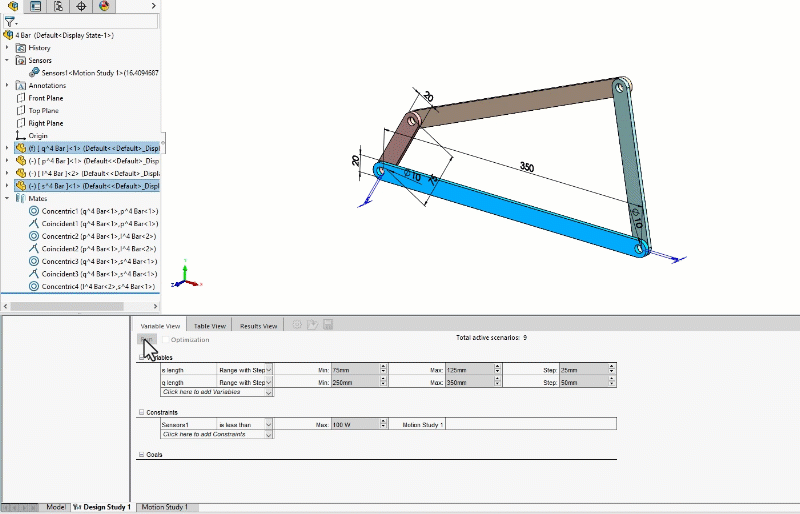
Task: Click the FeatureManager filter funnel icon
Action: click(9, 21)
